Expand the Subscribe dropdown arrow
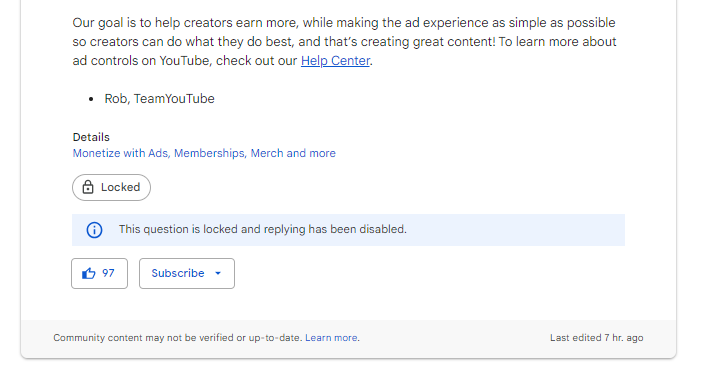Image resolution: width=703 pixels, height=388 pixels. [218, 273]
